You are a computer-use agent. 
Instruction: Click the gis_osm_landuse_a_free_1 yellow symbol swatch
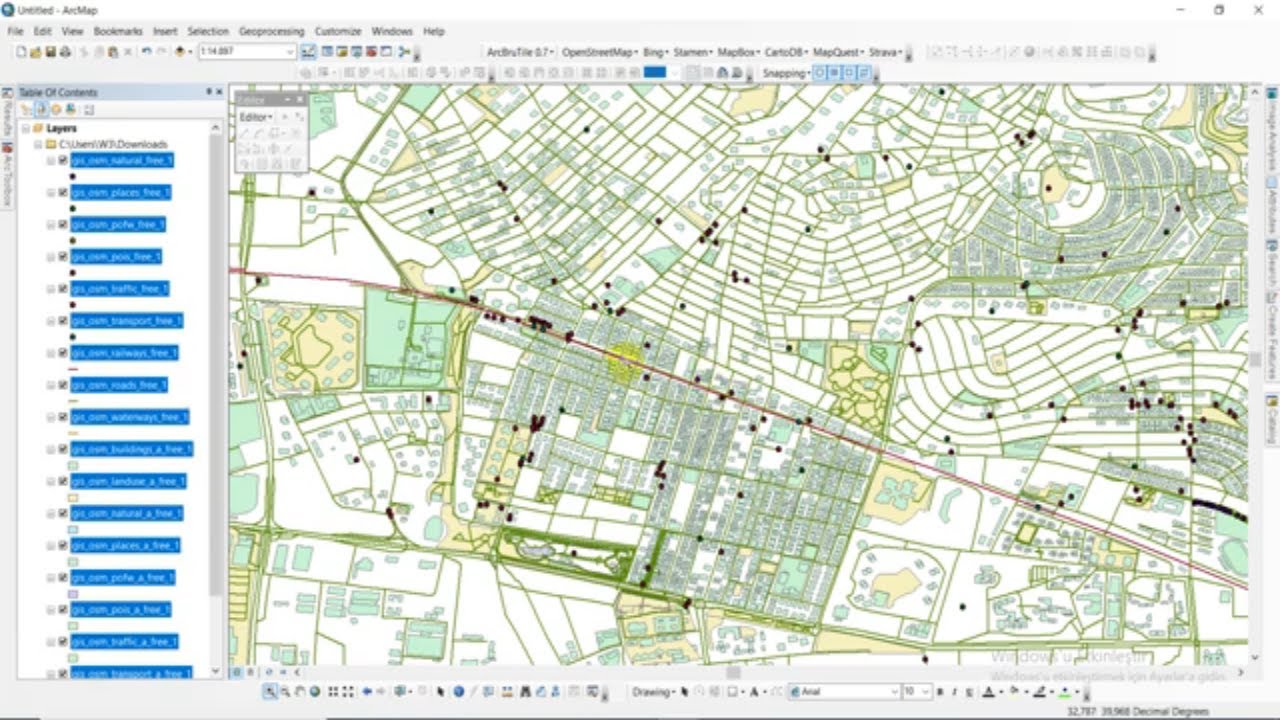(x=73, y=498)
